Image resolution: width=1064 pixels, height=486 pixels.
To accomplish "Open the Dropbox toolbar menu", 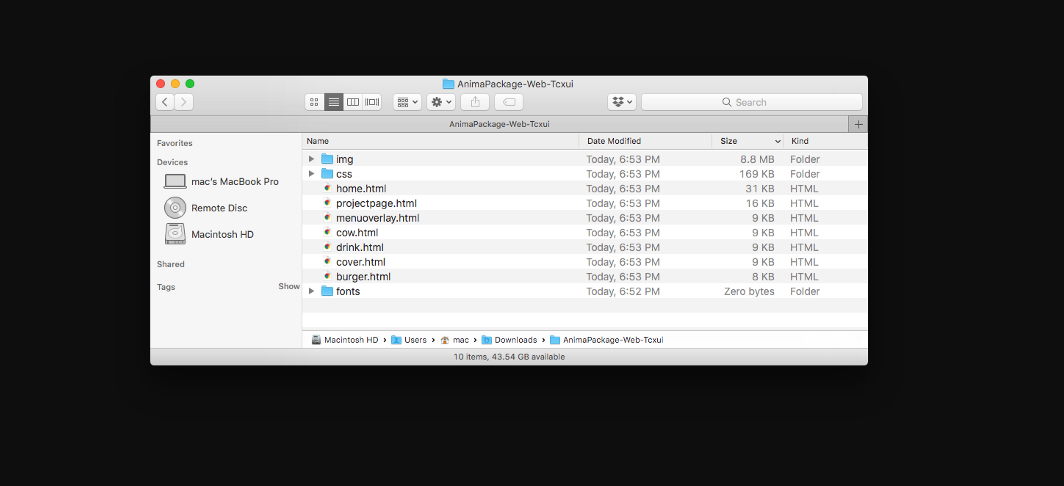I will coord(622,102).
